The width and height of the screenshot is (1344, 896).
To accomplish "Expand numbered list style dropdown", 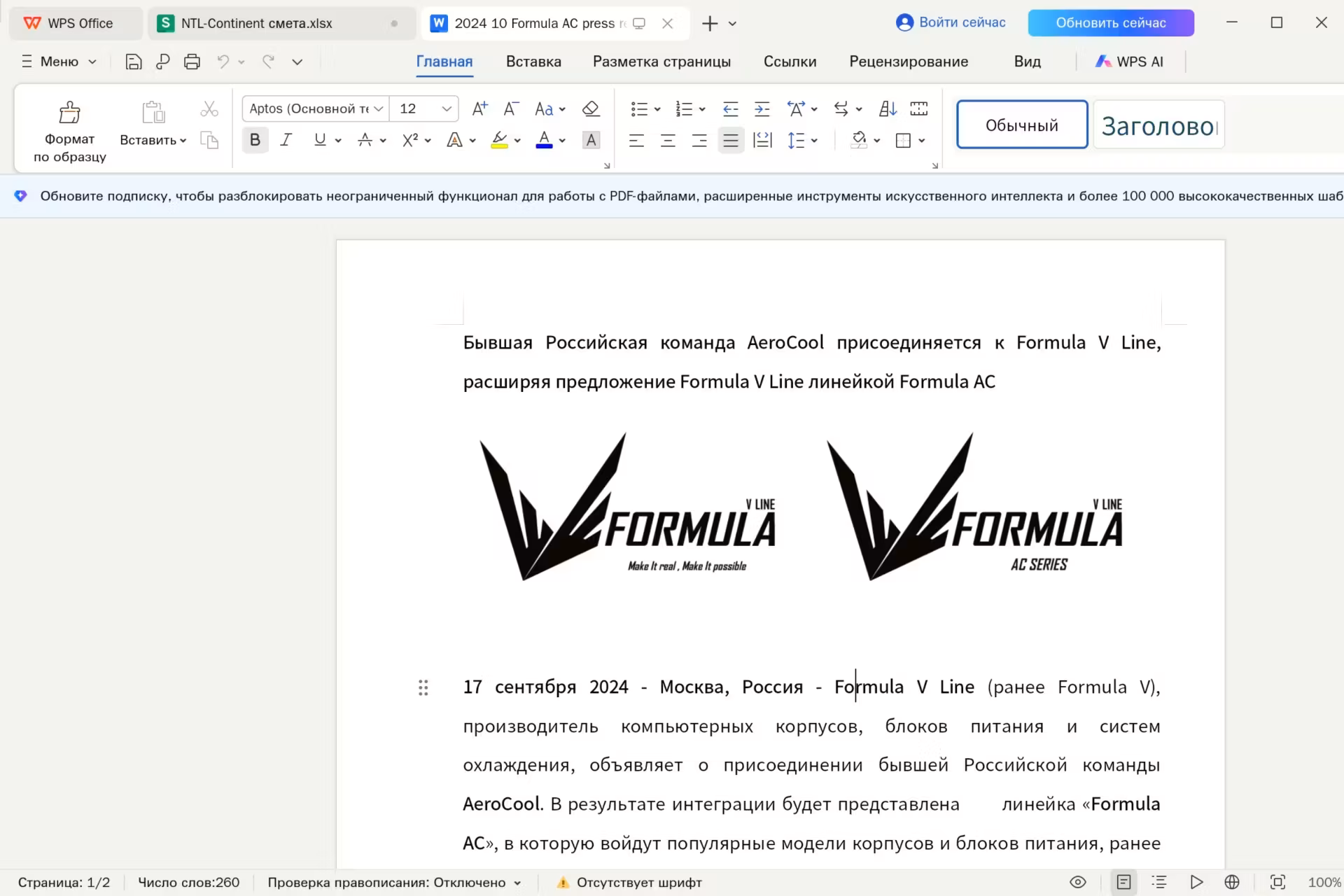I will (x=702, y=109).
